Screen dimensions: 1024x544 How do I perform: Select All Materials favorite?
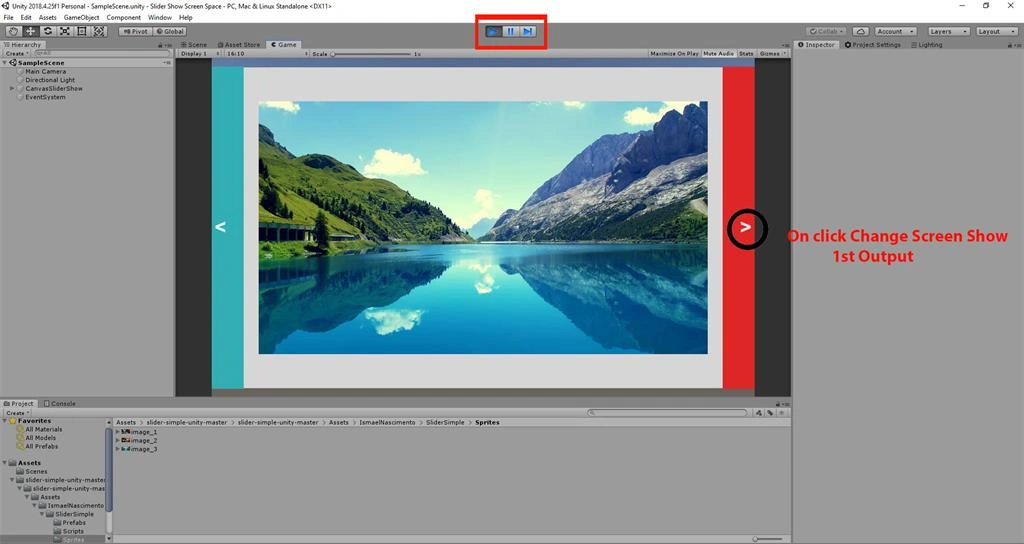(x=44, y=429)
